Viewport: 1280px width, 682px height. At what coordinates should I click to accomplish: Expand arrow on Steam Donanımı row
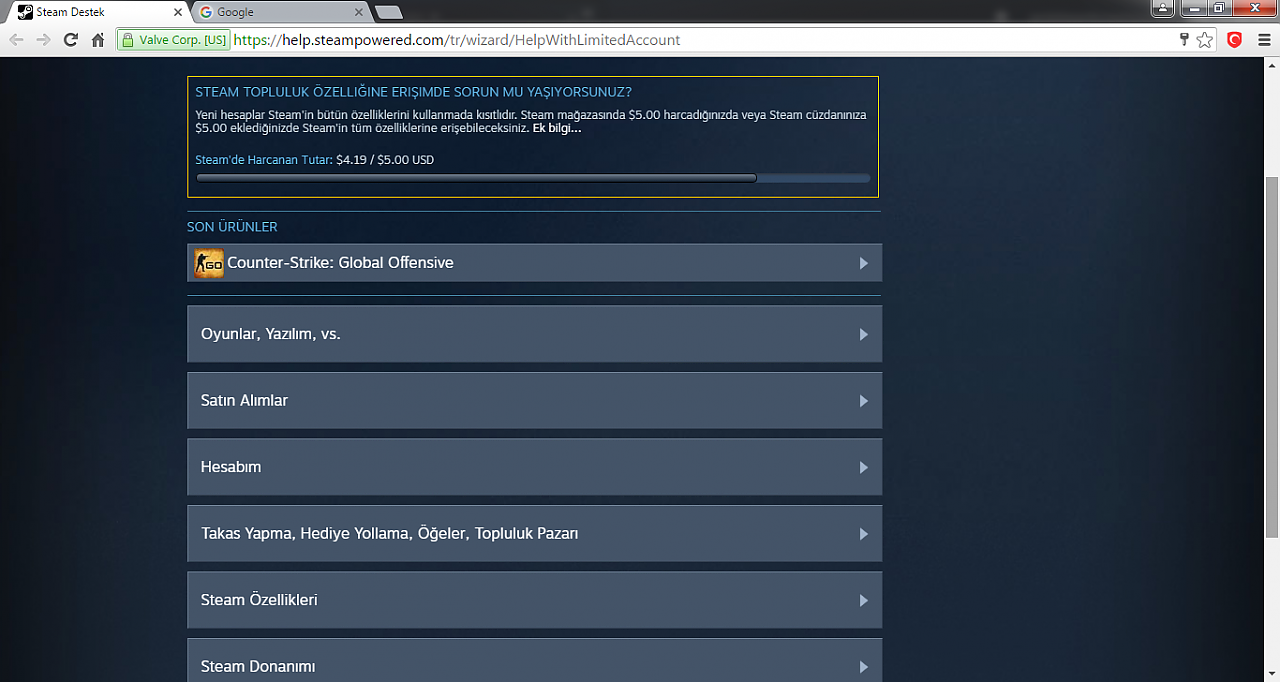click(x=864, y=667)
